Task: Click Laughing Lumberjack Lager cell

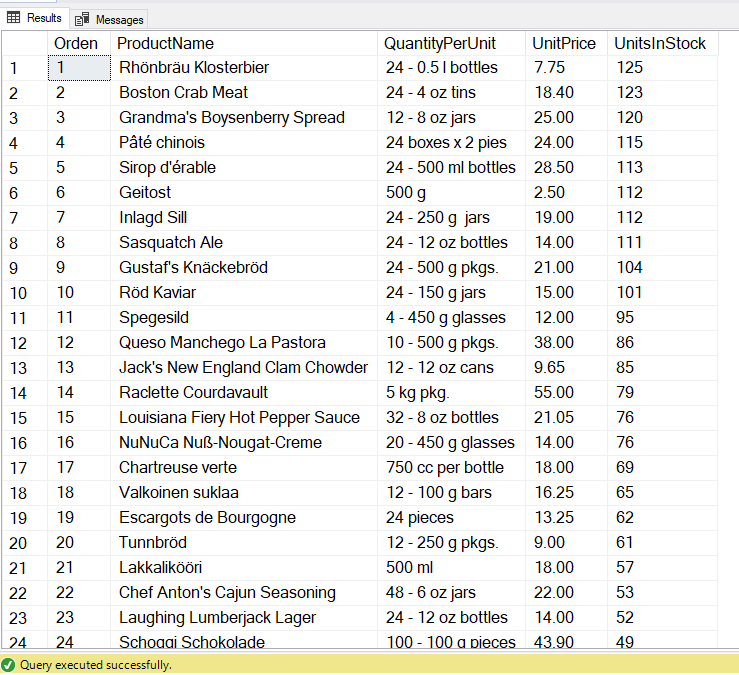Action: (x=244, y=617)
